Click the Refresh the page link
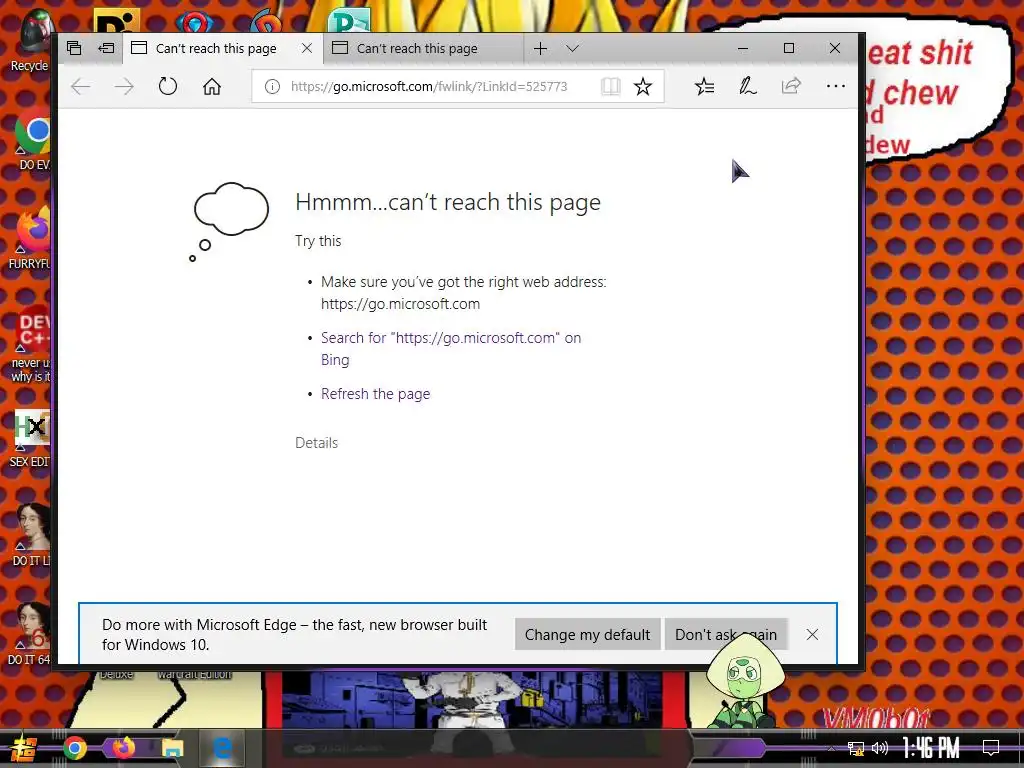1024x768 pixels. point(376,394)
